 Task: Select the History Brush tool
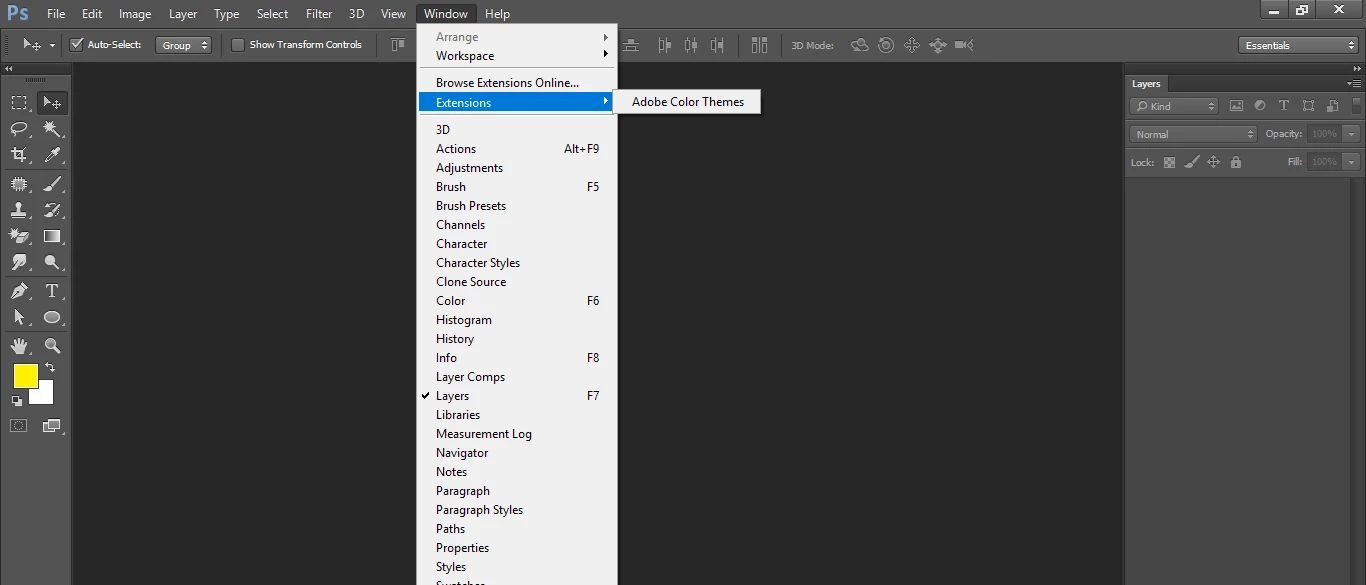(52, 210)
